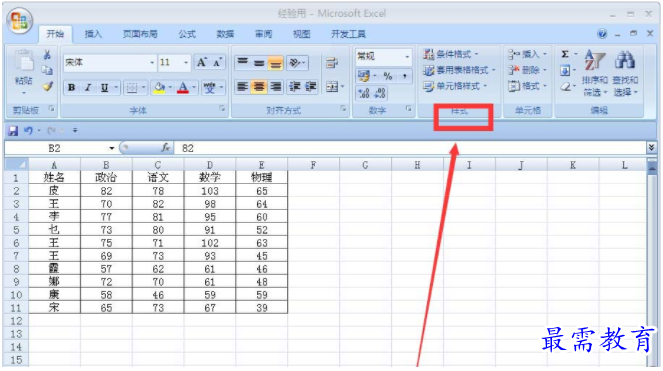Switch to the 审阅 tab
Screen dimensions: 663x371
pos(263,34)
